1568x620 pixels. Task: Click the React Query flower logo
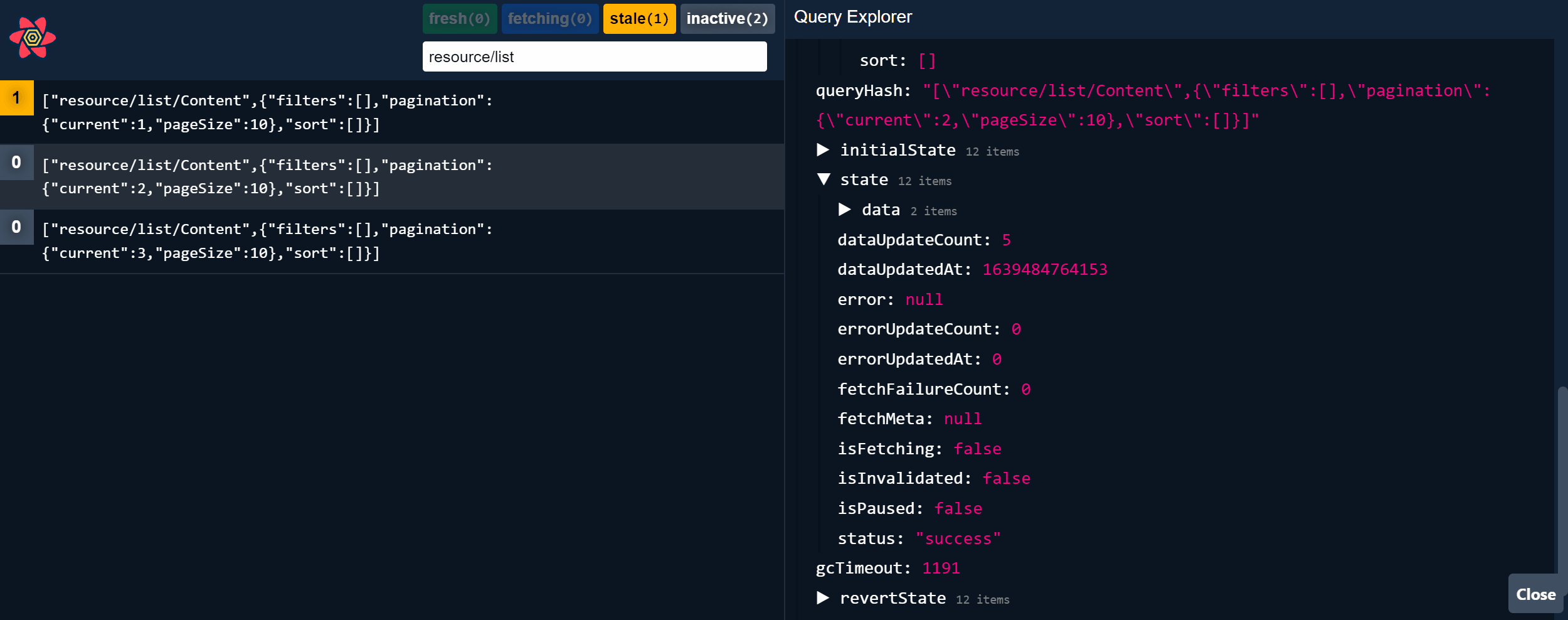[x=33, y=38]
